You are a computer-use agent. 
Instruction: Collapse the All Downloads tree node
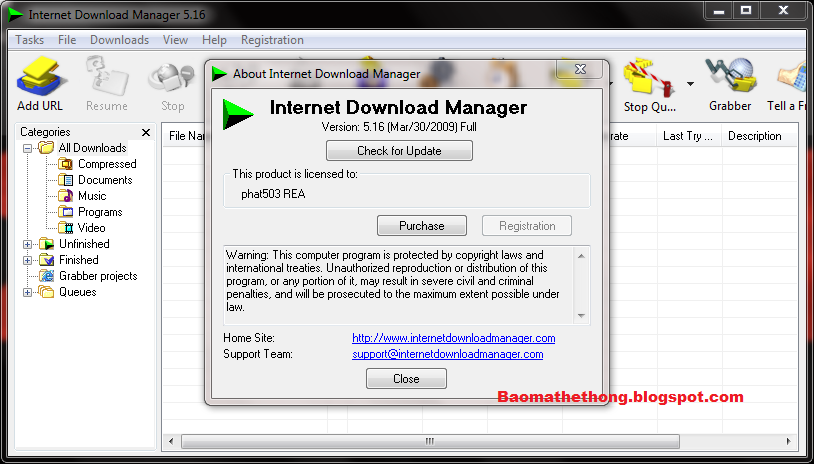(x=28, y=148)
